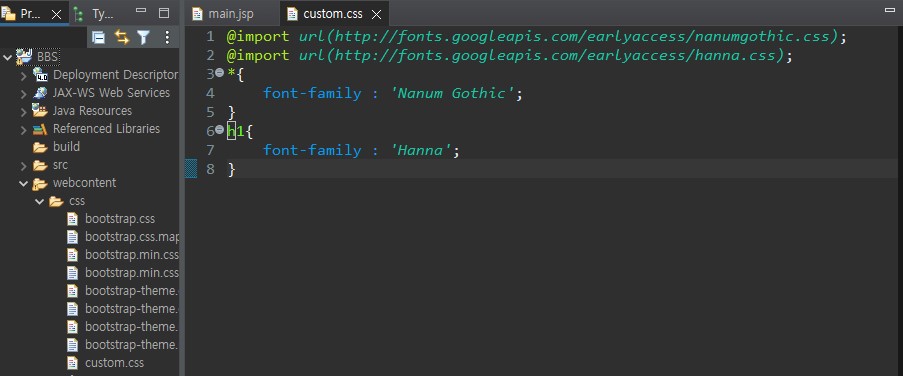Collapse the BBS project node
The image size is (903, 376).
[x=7, y=57]
